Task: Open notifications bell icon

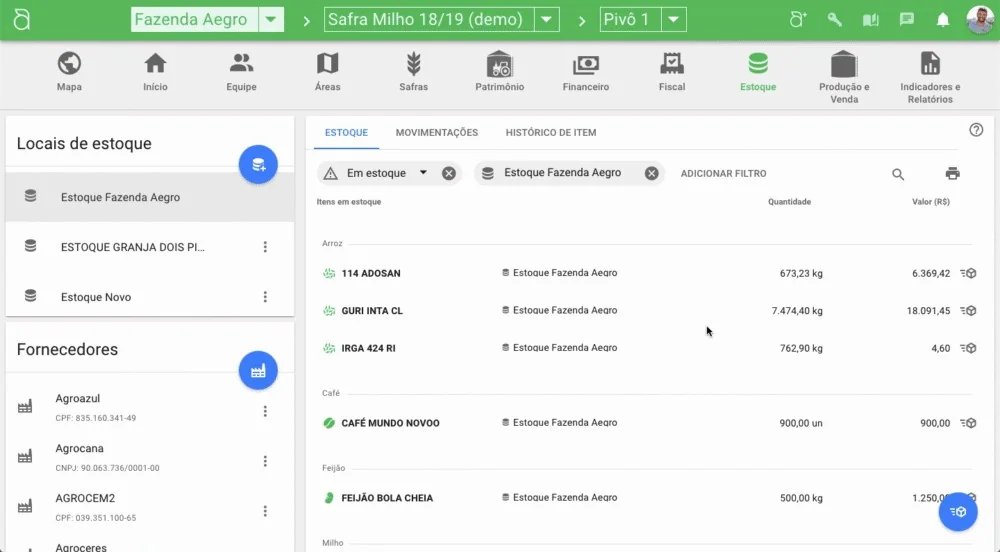Action: point(942,20)
